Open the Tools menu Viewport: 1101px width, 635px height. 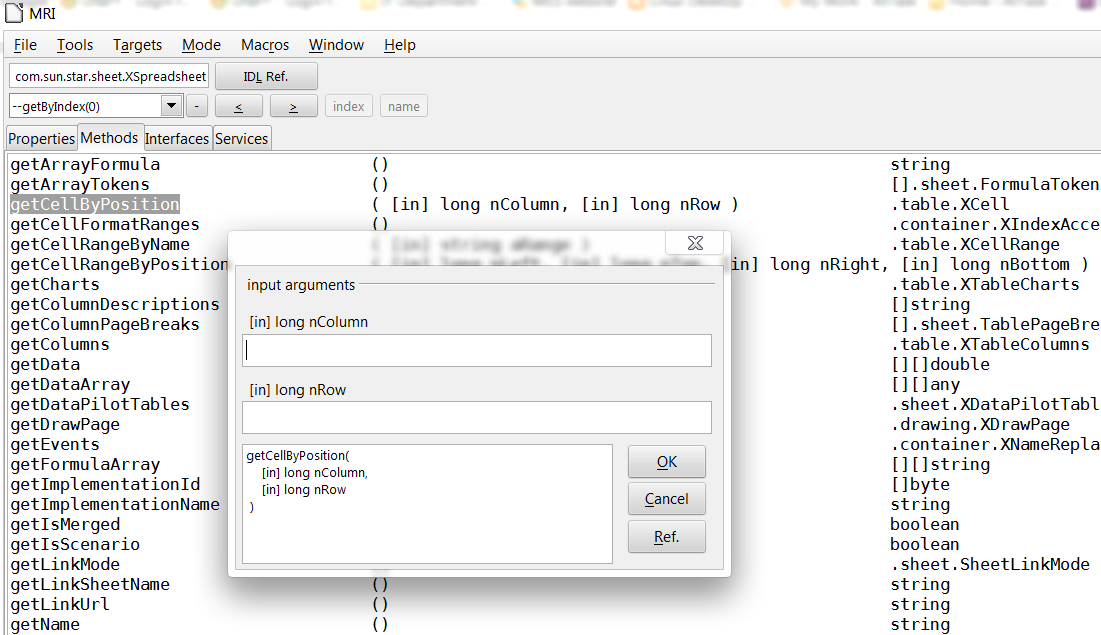coord(74,45)
